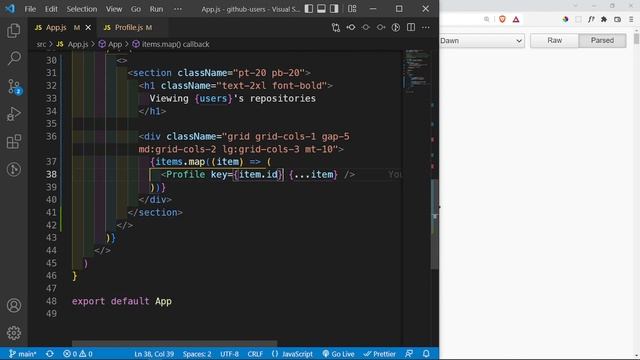Open the Search view in activity bar

13,58
